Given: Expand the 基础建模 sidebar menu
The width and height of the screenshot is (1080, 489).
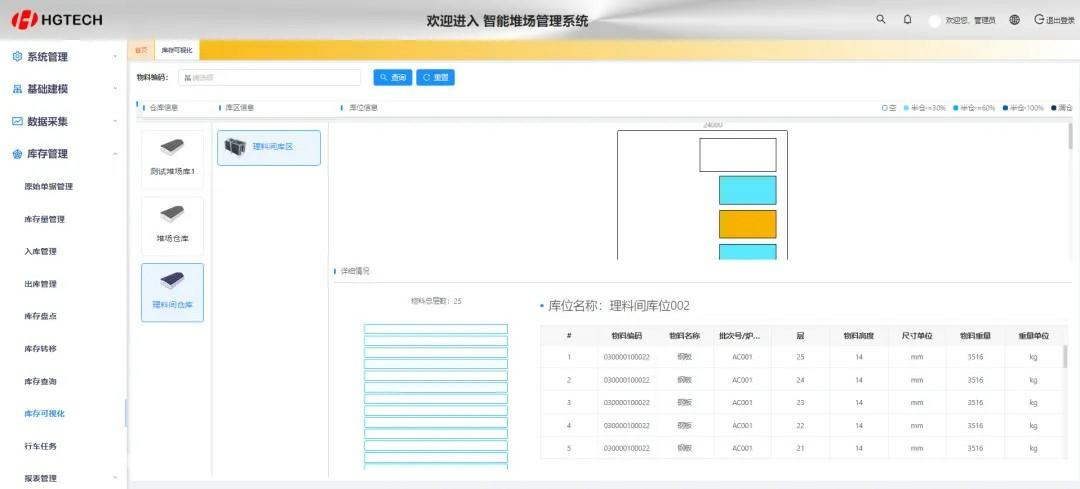Looking at the screenshot, I should coord(60,89).
